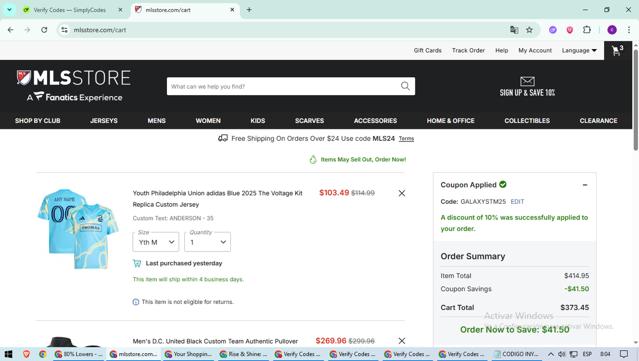639x361 pixels.
Task: Go back to the previous page
Action: coord(11,30)
